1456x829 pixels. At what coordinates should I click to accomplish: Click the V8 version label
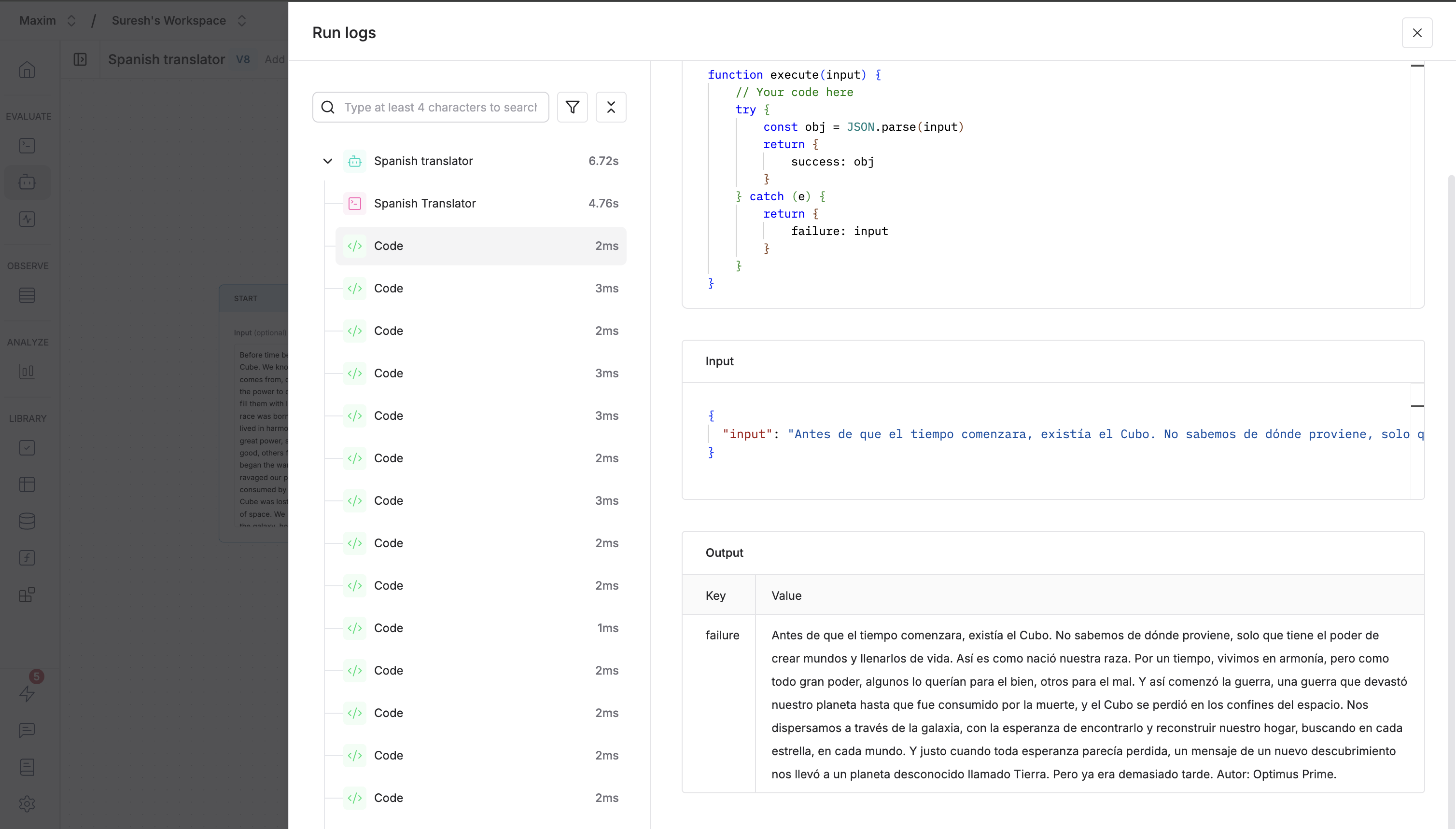click(x=243, y=59)
